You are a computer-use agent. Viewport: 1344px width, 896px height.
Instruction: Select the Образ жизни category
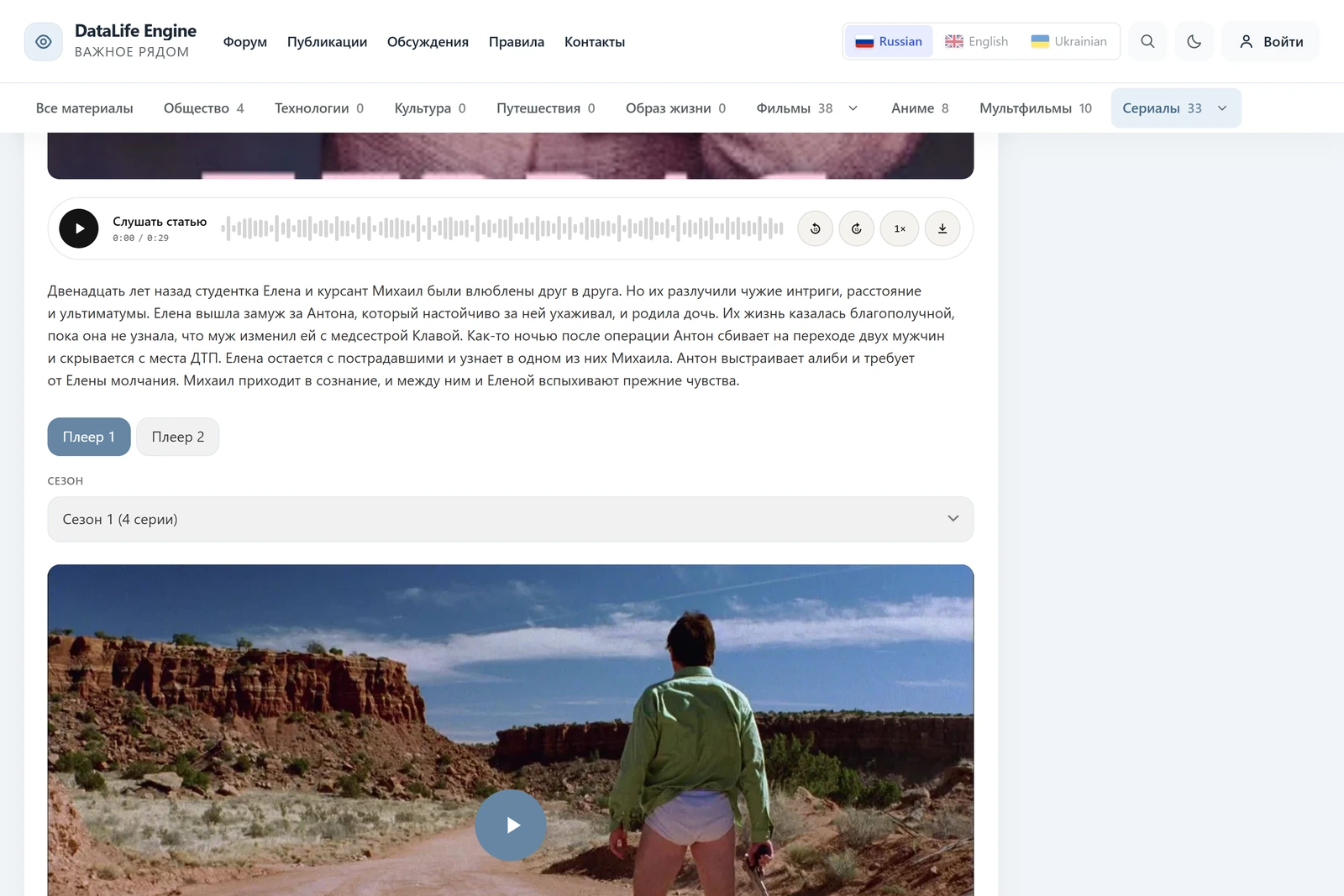(676, 108)
